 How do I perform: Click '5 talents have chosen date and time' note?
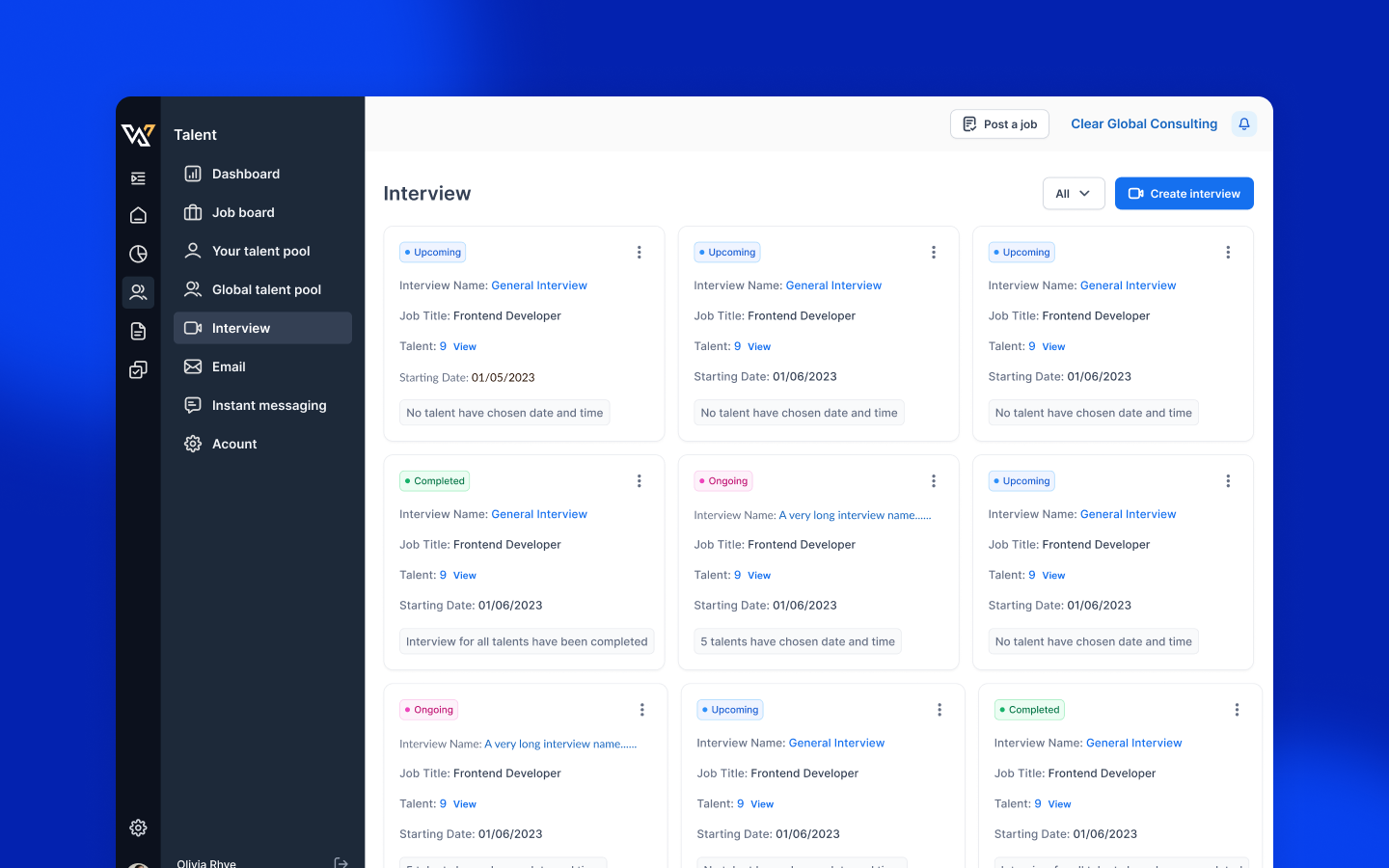pos(798,641)
